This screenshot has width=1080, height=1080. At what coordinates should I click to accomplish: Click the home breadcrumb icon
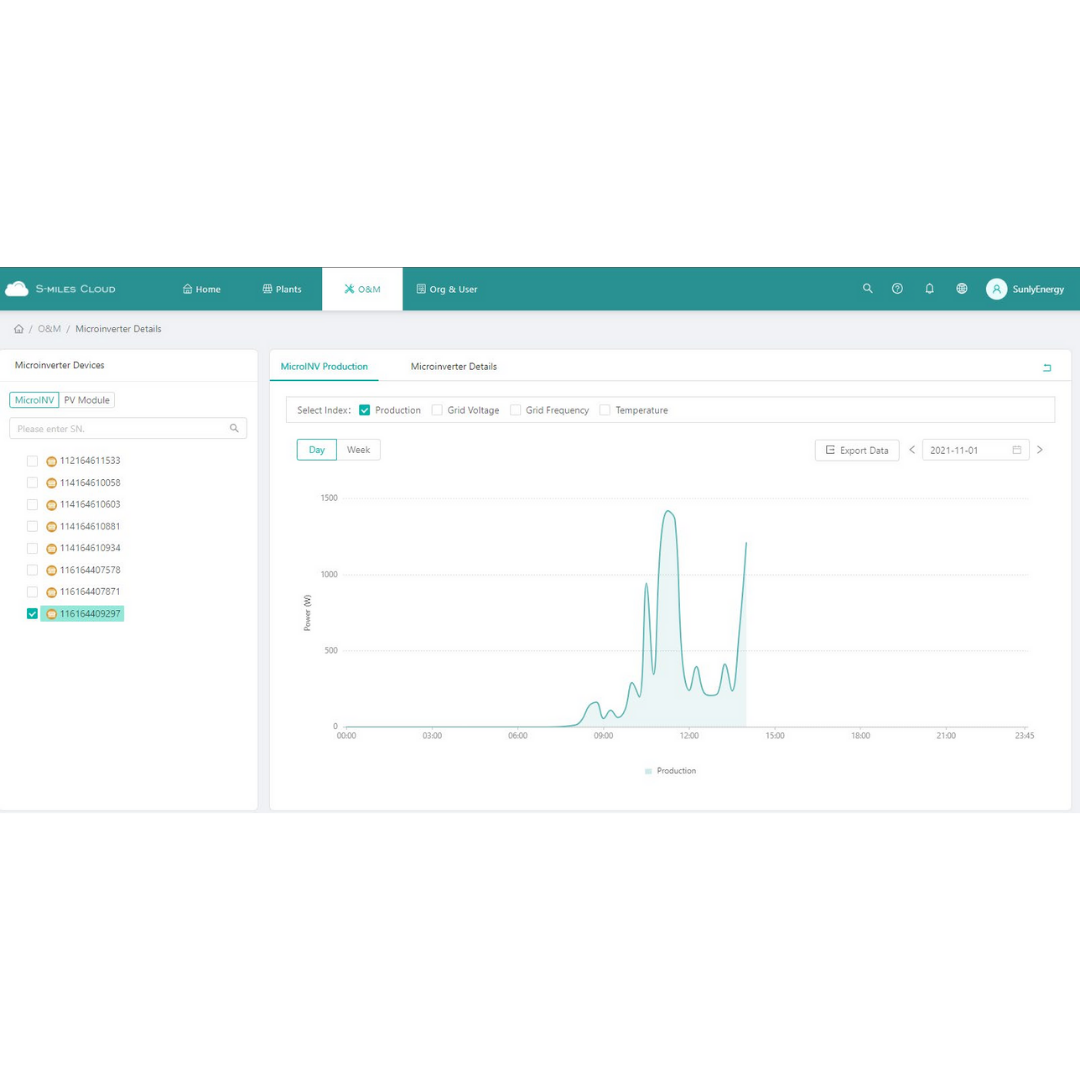tap(18, 328)
